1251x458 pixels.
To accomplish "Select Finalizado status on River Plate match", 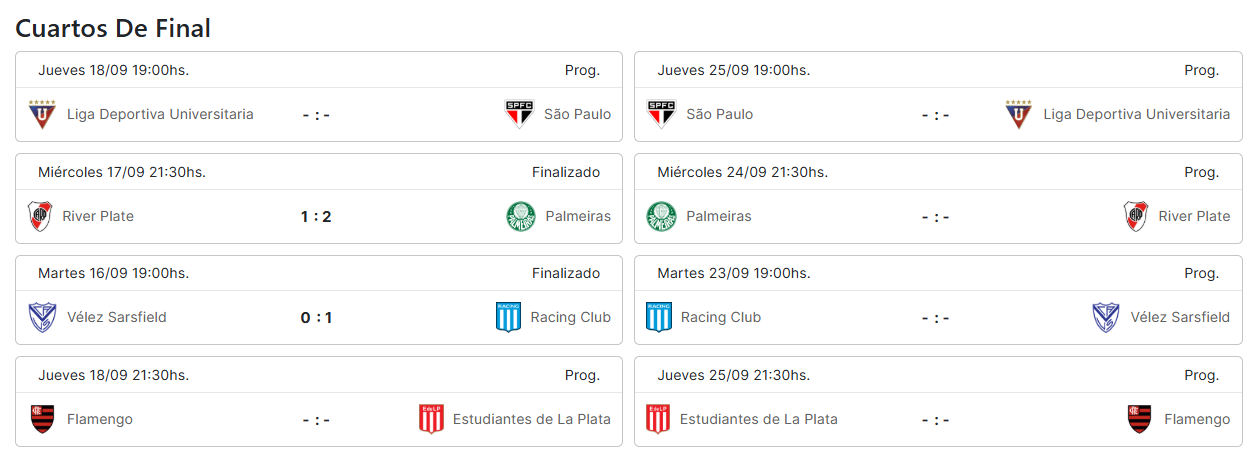I will click(x=566, y=172).
